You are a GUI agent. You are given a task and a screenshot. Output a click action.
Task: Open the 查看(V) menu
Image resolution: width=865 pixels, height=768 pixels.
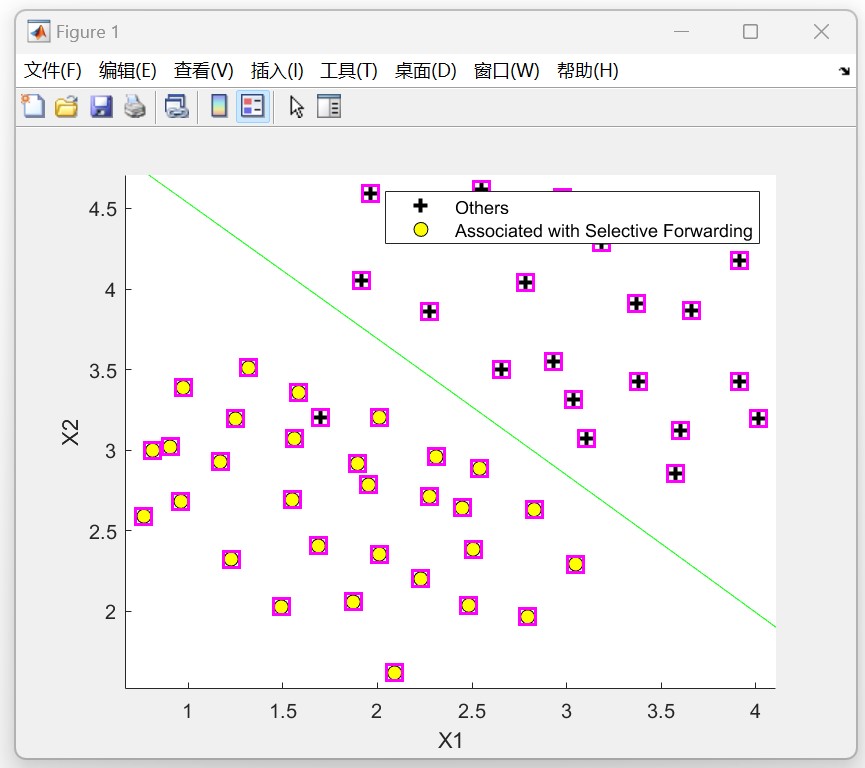(x=204, y=71)
